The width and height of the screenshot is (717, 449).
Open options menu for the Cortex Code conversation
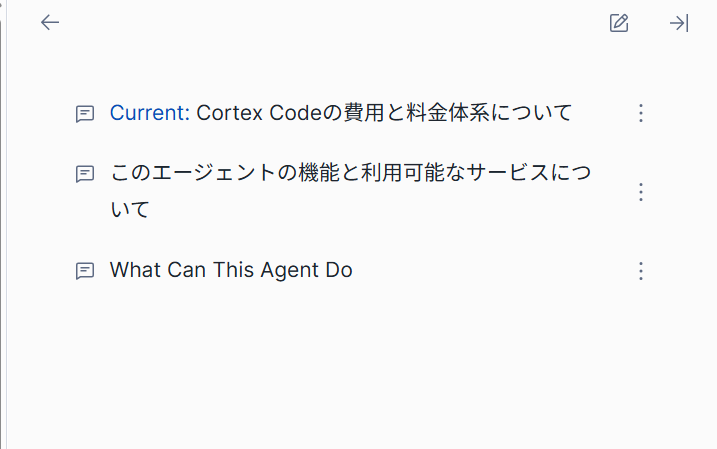click(642, 113)
